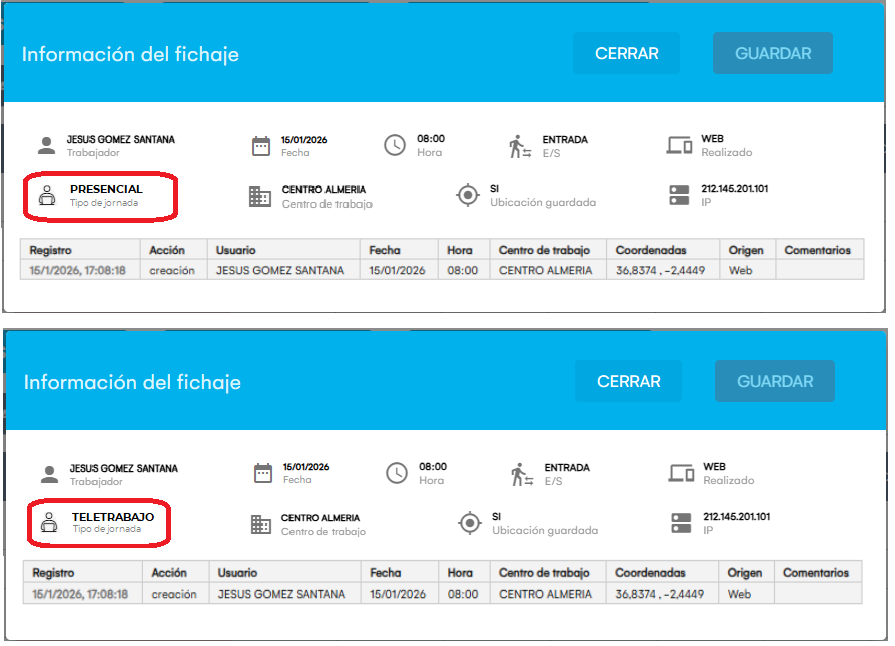
Task: Click the IP server icon in the upper dialog
Action: click(680, 195)
